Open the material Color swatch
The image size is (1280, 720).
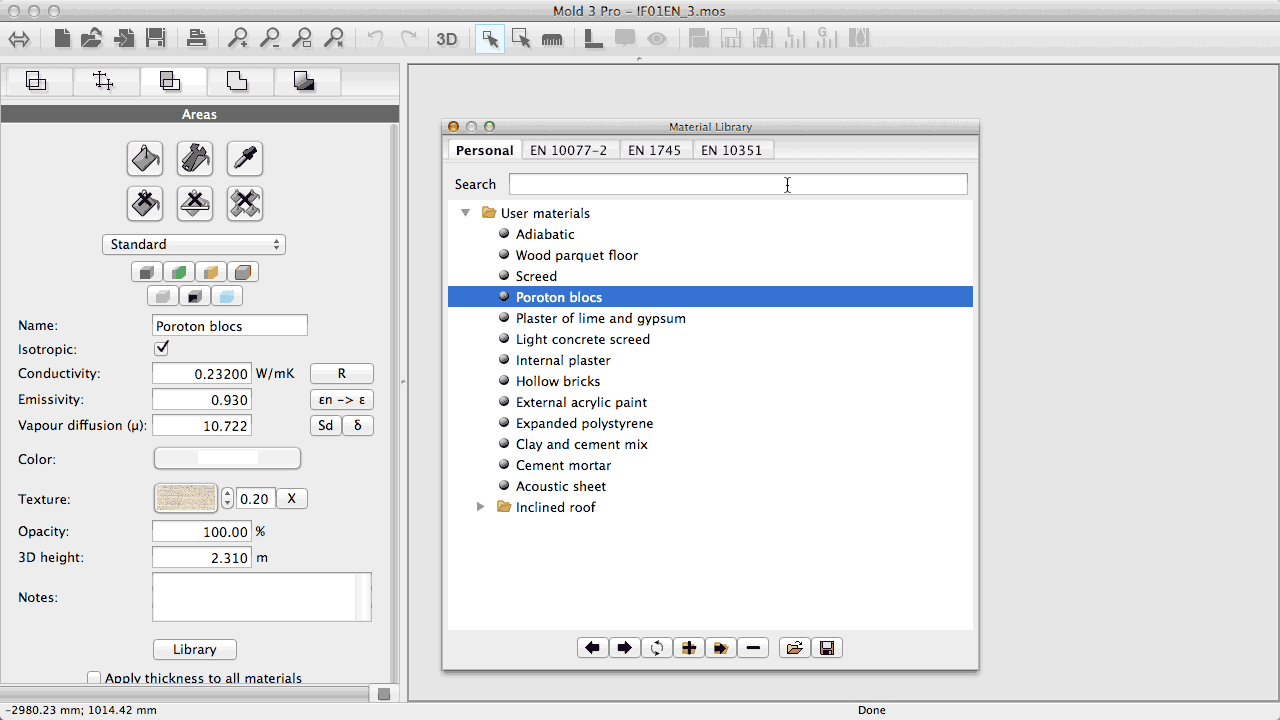227,458
